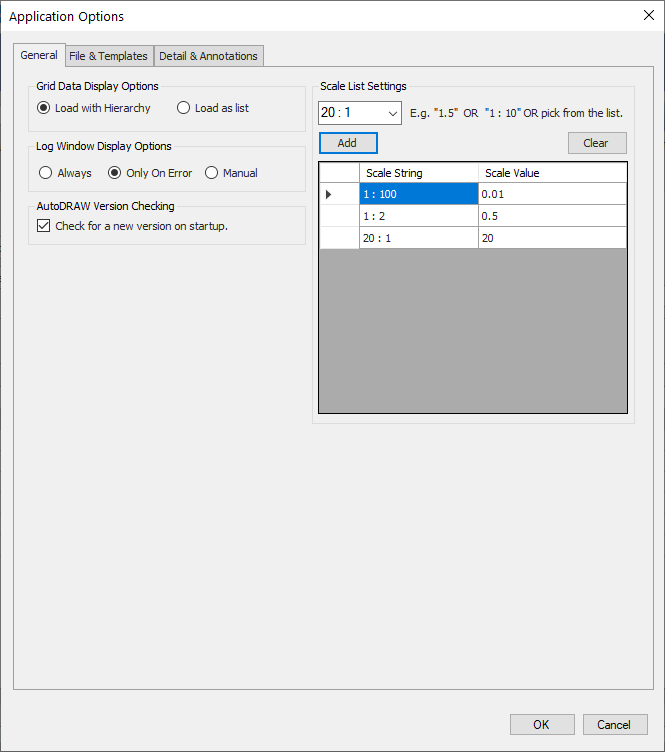Open the scale combo box dropdown arrow
Screen dimensions: 665x752
click(393, 113)
